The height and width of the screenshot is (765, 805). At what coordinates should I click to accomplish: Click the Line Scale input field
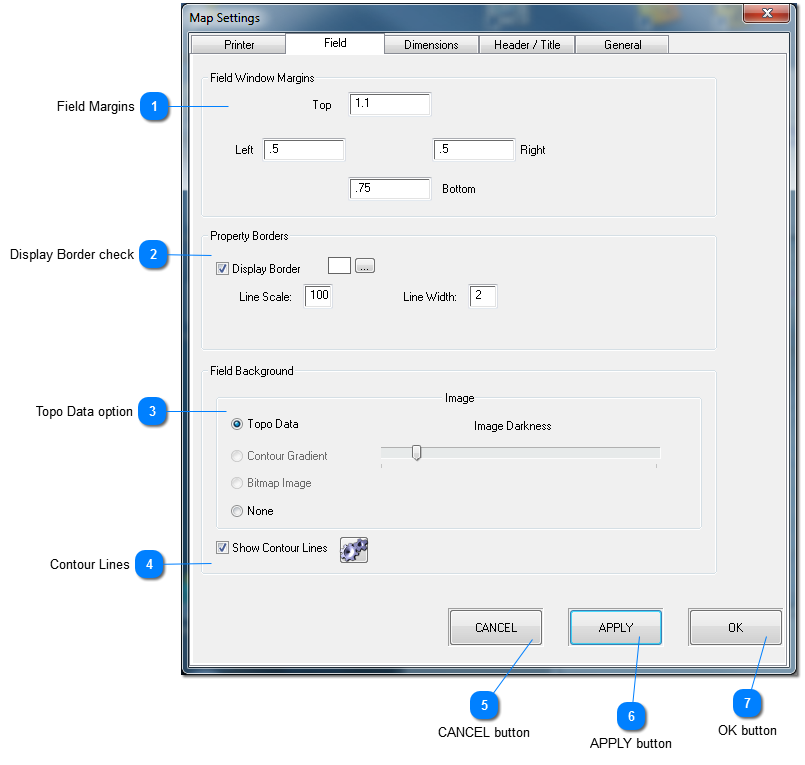pos(318,296)
